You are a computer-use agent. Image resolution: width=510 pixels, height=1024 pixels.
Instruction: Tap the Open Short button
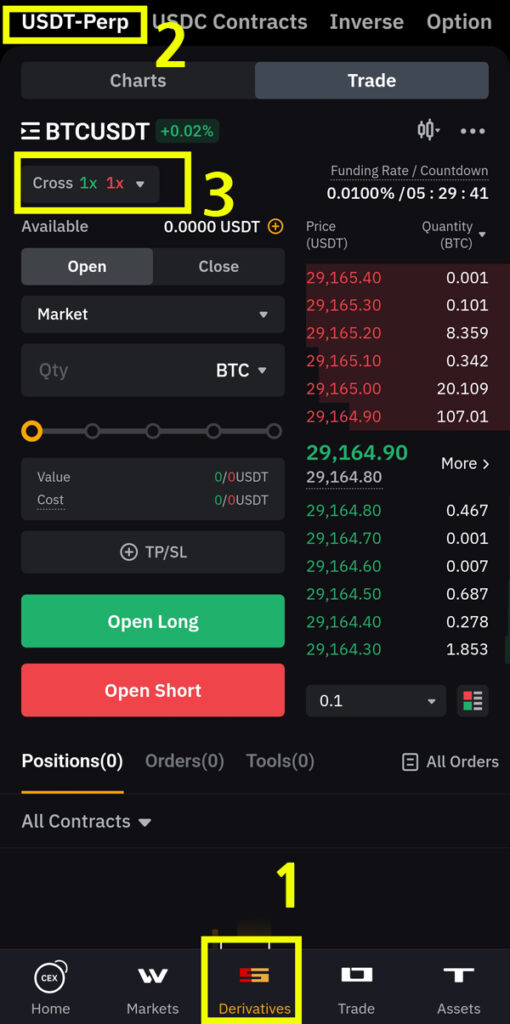[153, 690]
